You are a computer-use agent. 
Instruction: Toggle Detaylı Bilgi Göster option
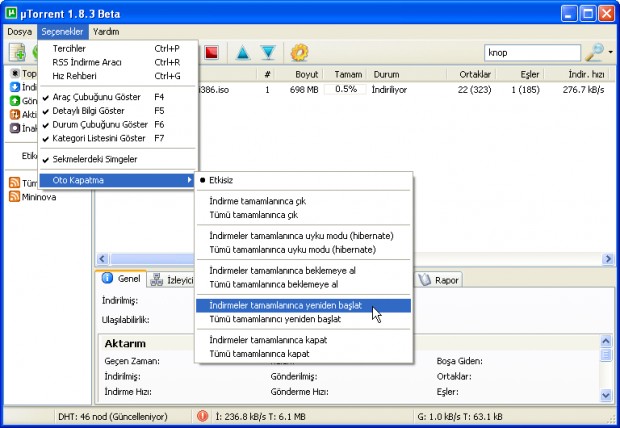coord(118,111)
